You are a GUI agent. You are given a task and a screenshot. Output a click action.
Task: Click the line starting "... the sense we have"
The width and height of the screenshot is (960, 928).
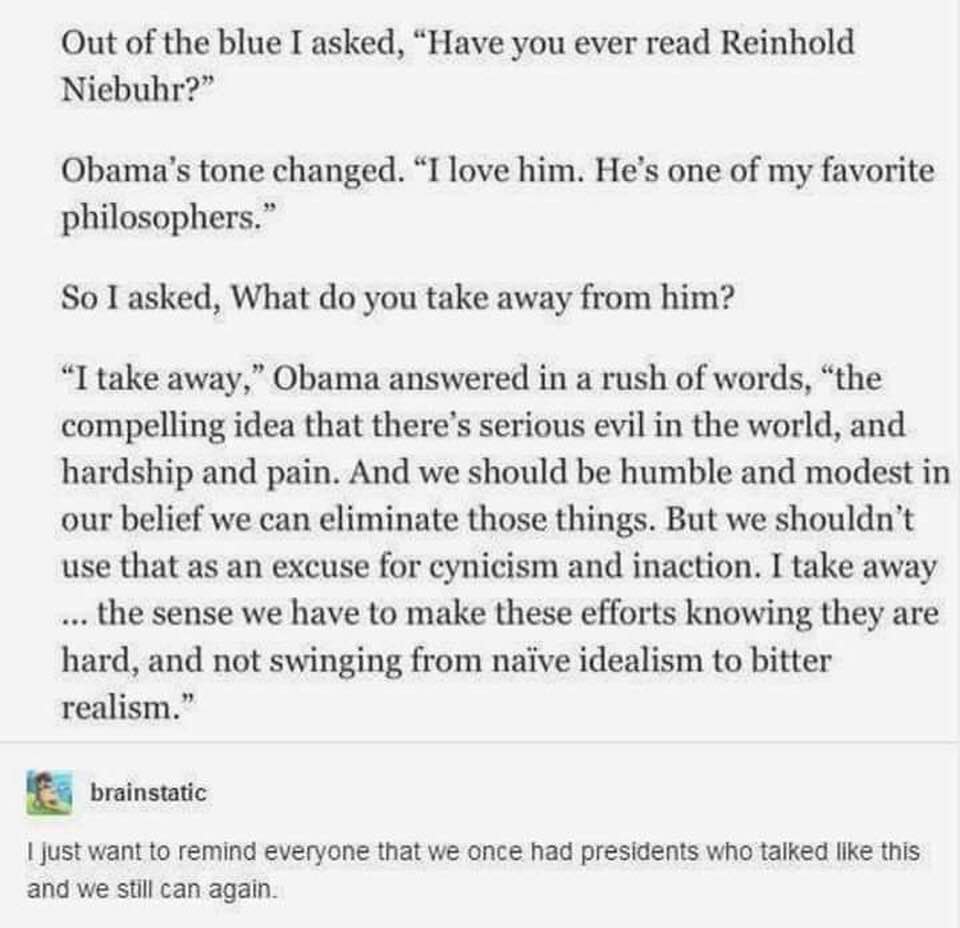(x=500, y=613)
